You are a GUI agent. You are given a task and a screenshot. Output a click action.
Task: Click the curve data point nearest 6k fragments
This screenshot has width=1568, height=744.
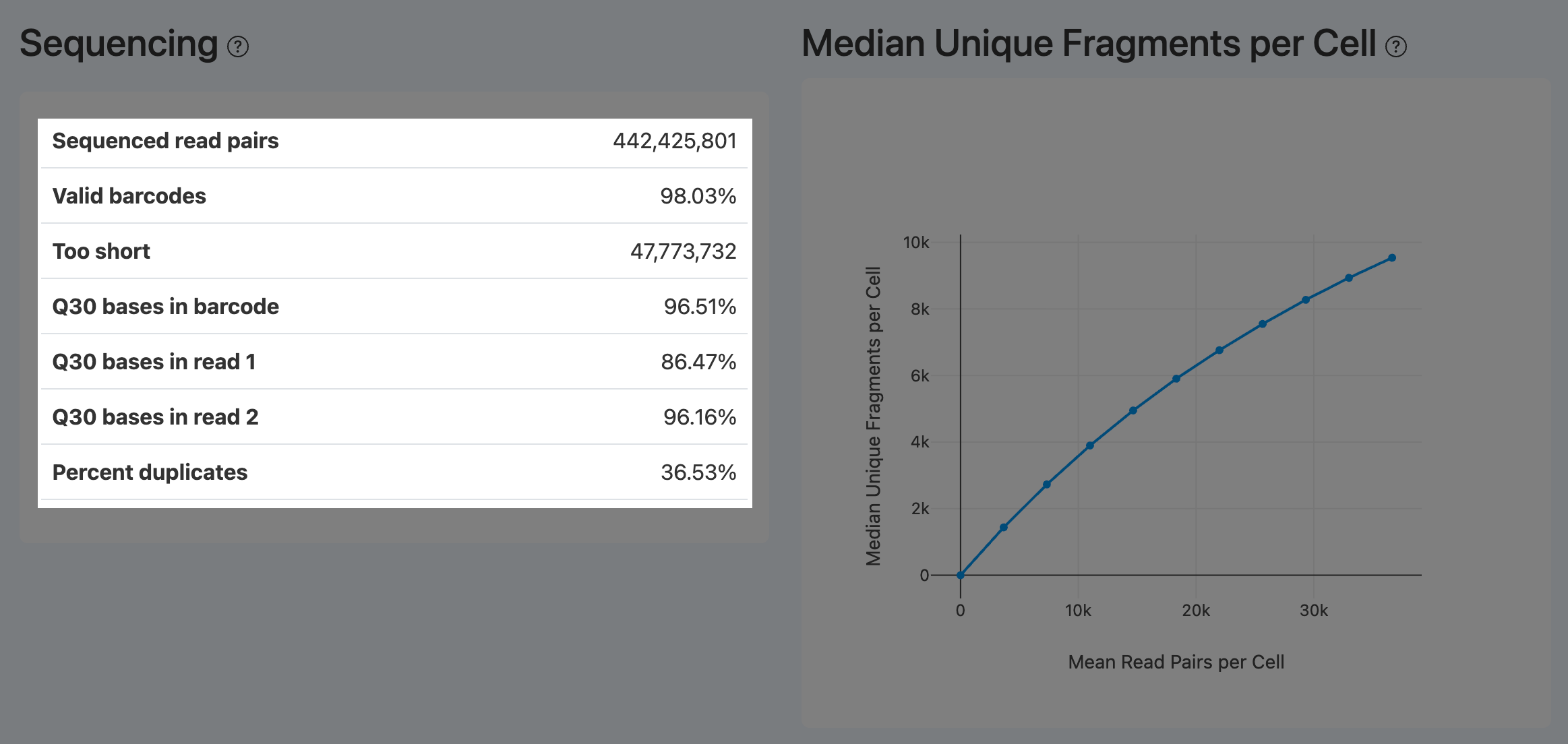pos(1176,379)
